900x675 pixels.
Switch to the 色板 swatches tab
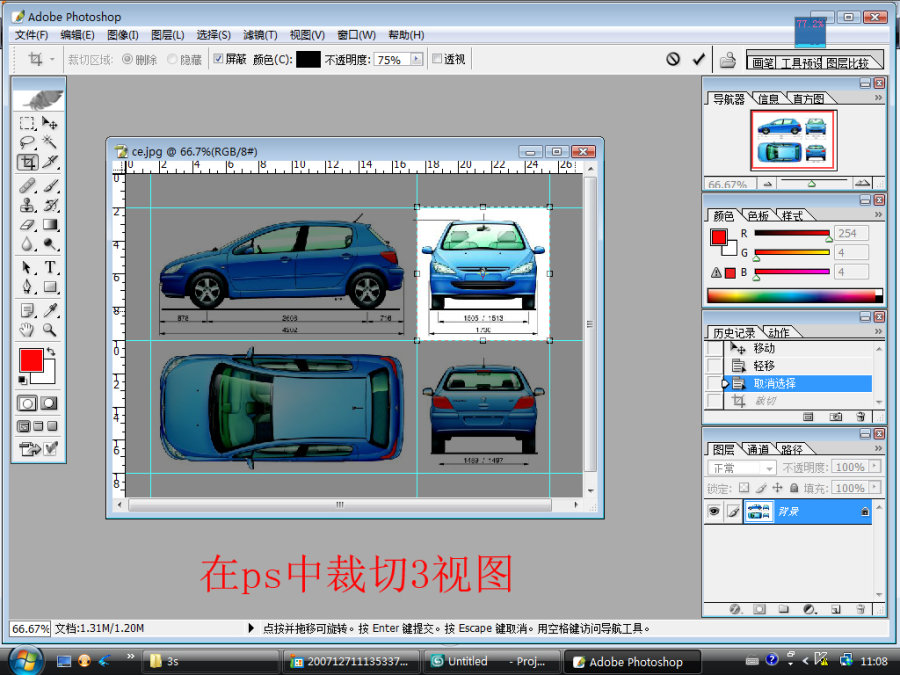click(x=758, y=215)
